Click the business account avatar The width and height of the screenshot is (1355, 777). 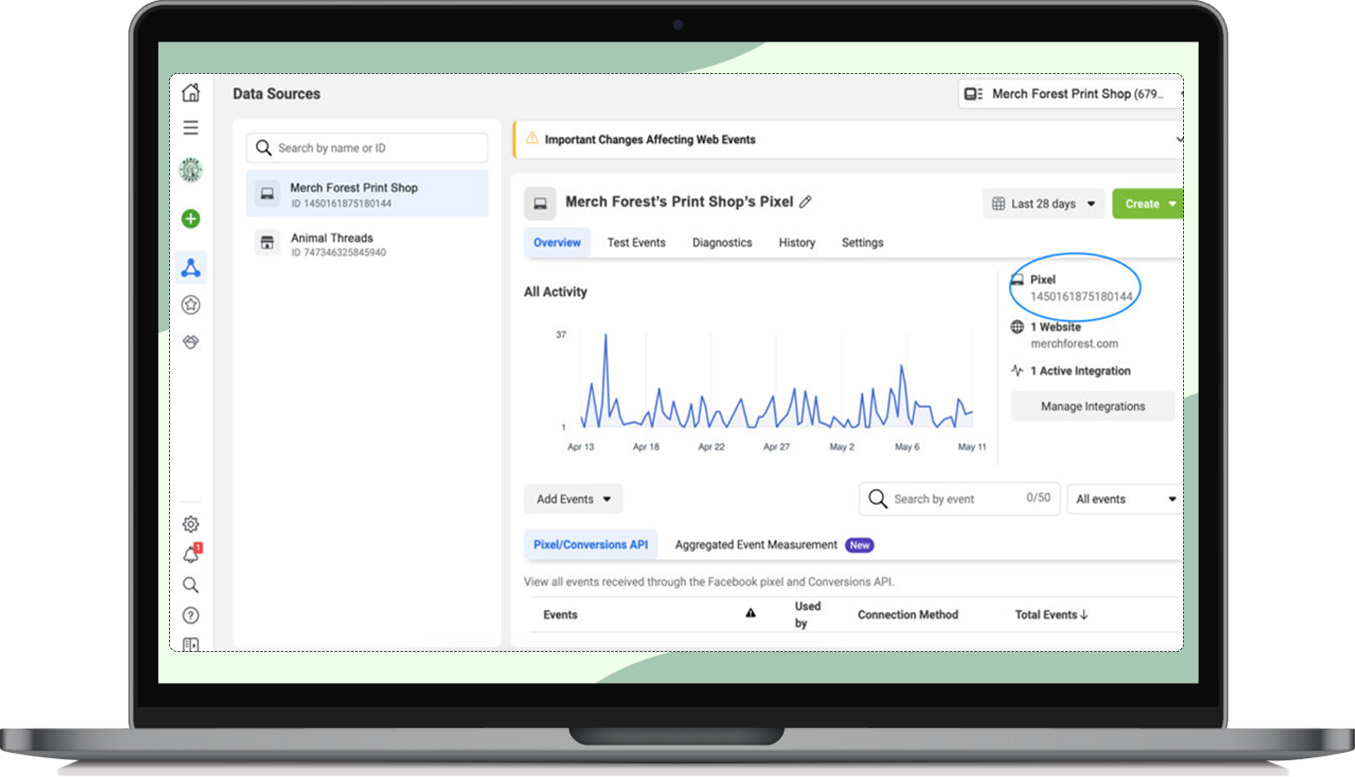click(191, 170)
